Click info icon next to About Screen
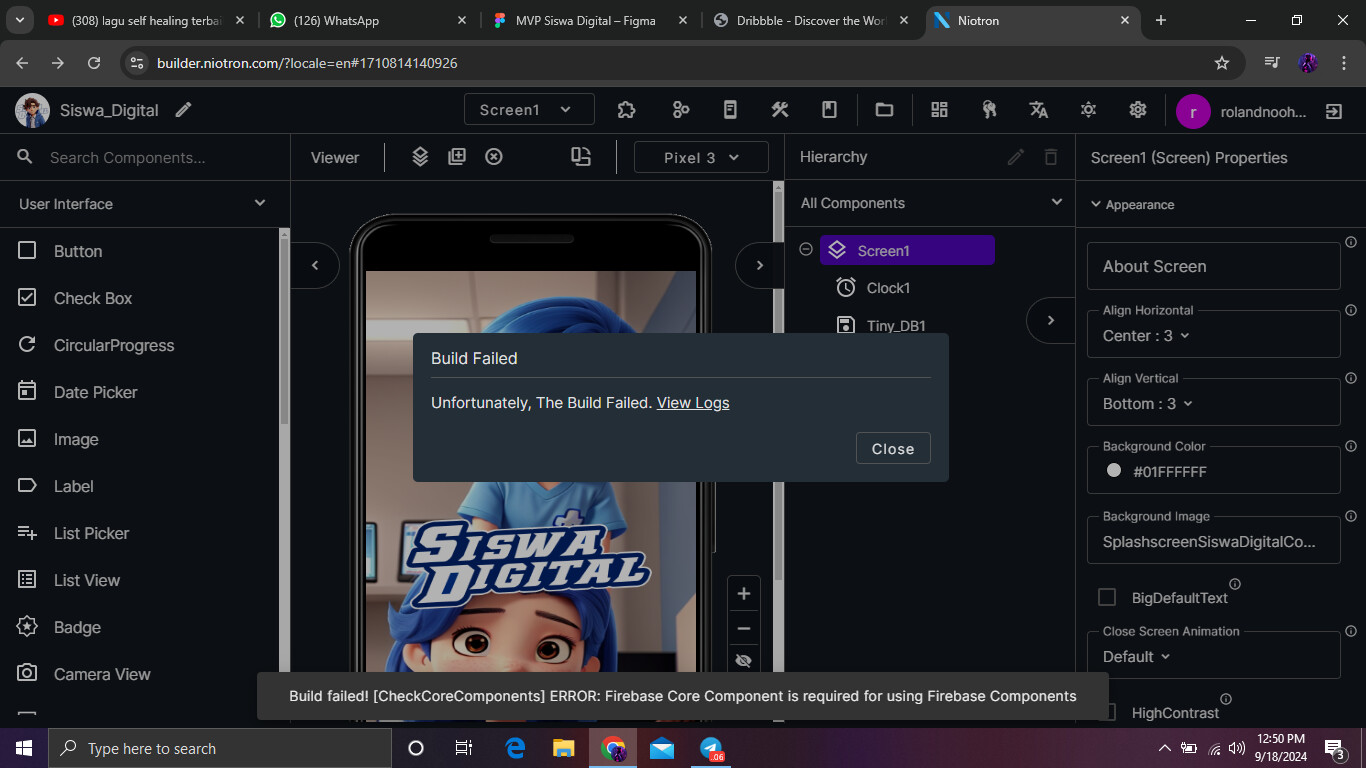1366x768 pixels. 1351,243
